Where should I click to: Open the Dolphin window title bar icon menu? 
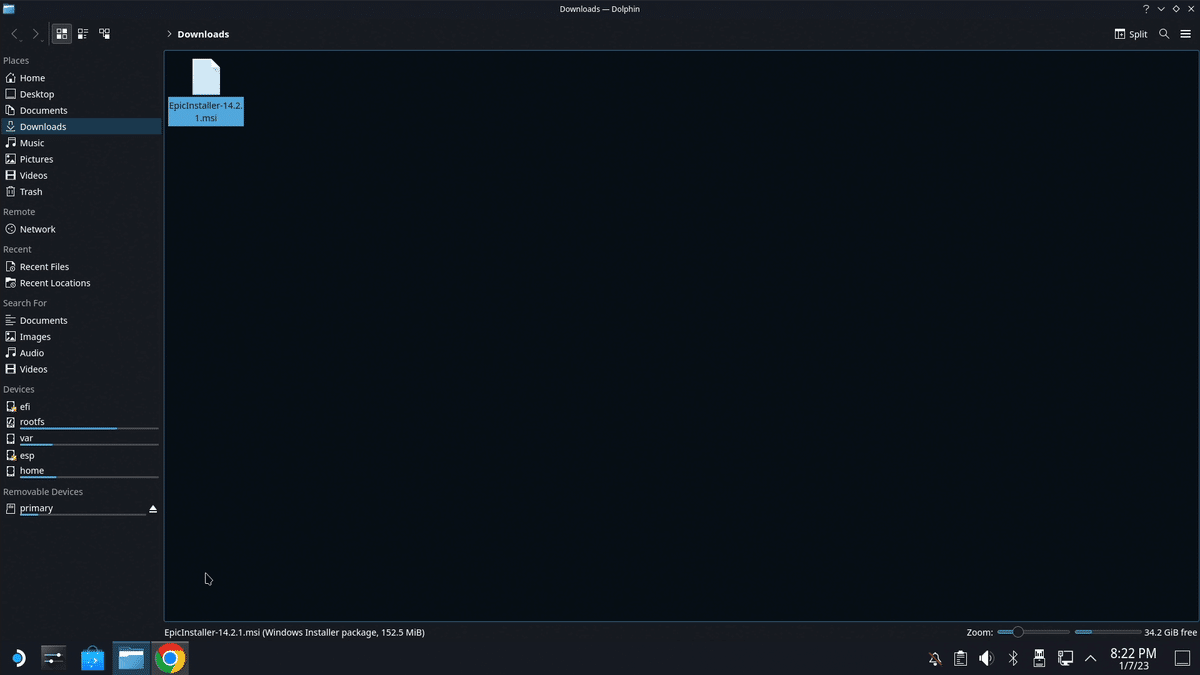(x=9, y=9)
